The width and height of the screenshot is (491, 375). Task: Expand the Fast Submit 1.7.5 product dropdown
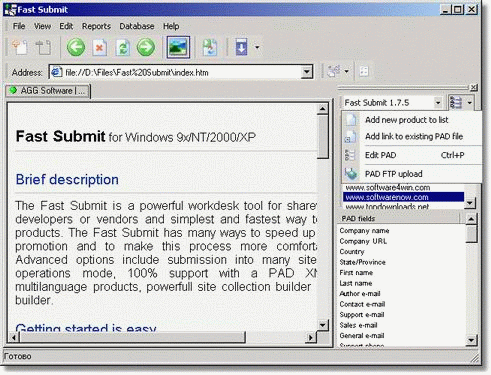438,103
